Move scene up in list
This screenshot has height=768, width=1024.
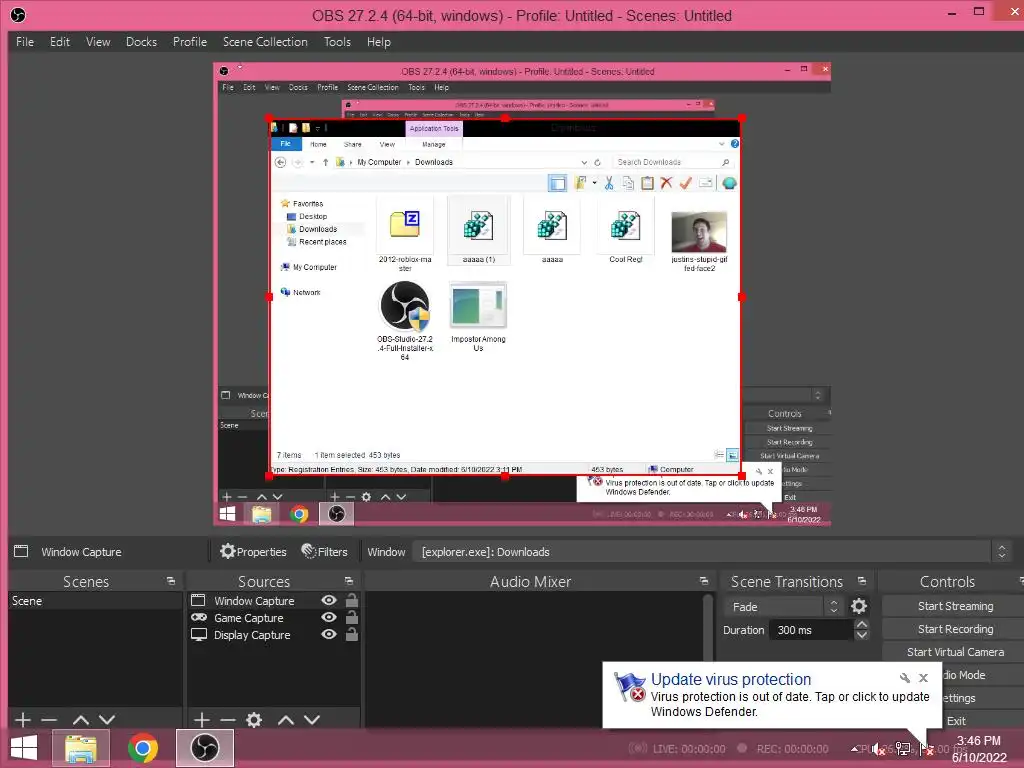point(81,720)
